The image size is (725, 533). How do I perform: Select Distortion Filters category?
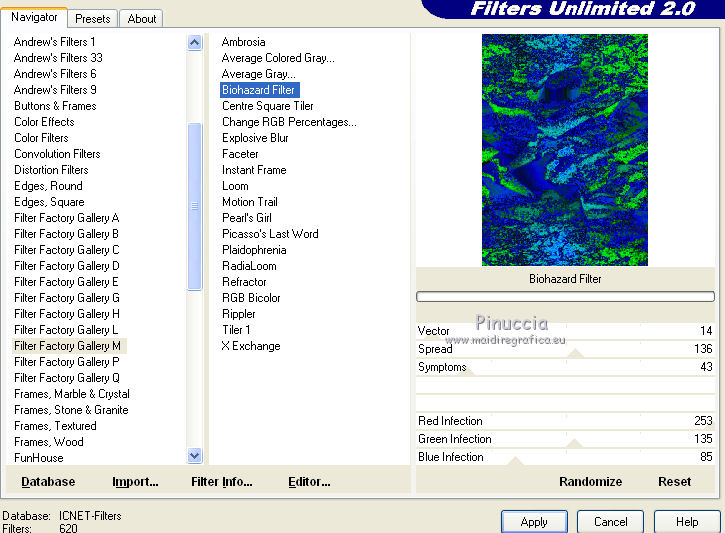click(x=51, y=170)
